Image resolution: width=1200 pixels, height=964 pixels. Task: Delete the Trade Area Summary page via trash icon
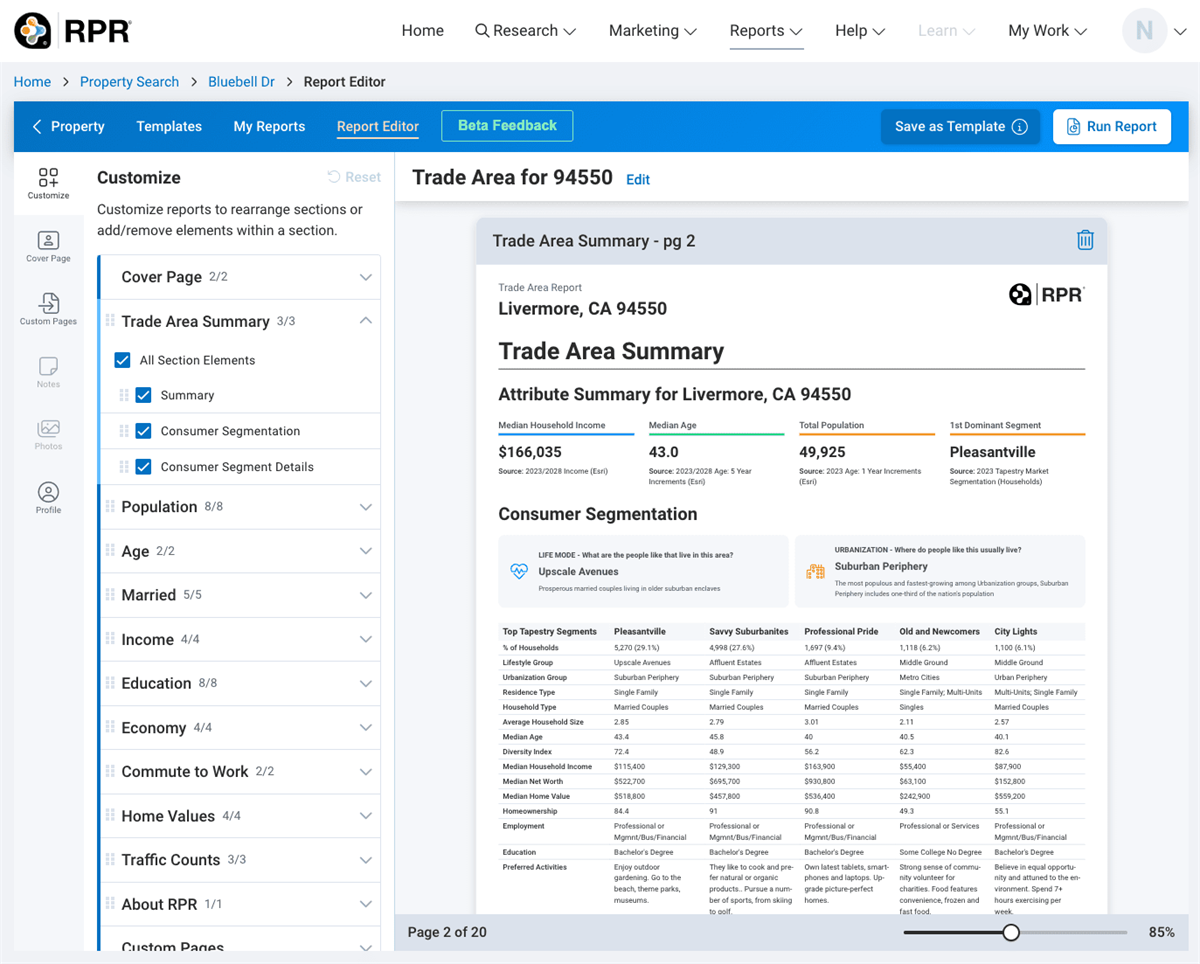coord(1085,240)
